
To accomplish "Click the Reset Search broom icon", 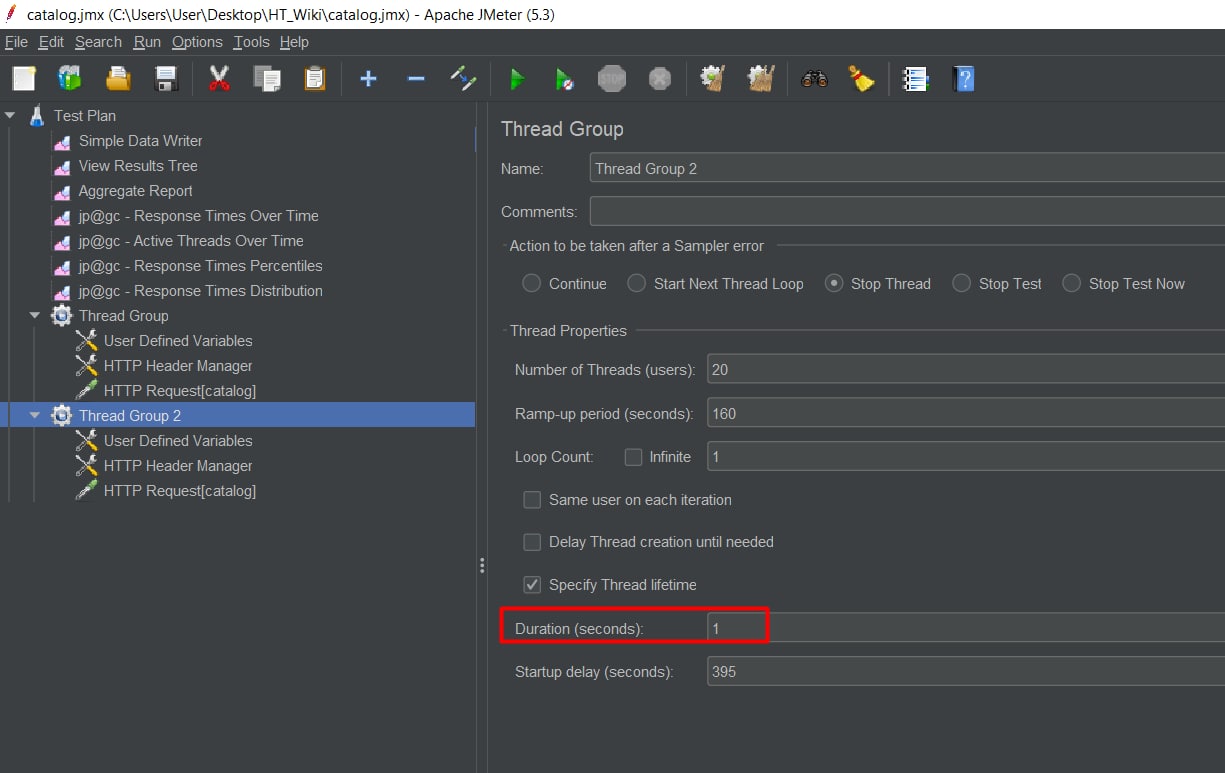I will click(862, 78).
